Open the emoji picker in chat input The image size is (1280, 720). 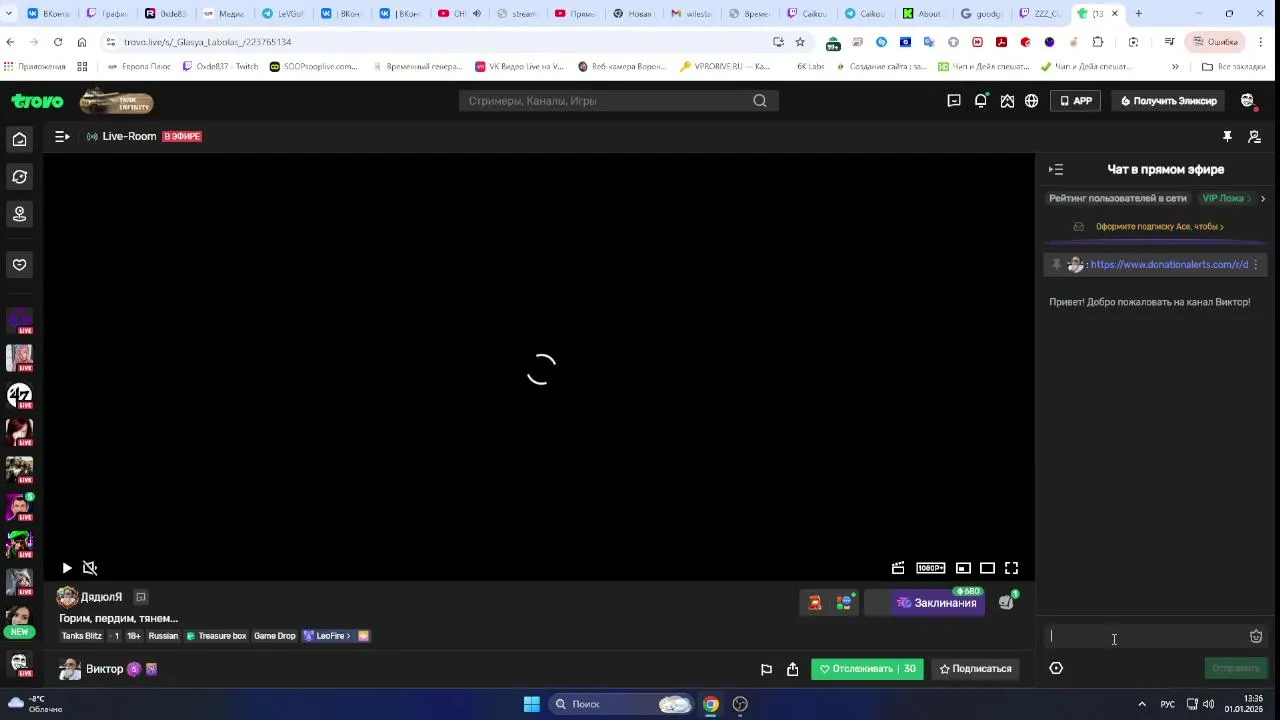coord(1256,637)
